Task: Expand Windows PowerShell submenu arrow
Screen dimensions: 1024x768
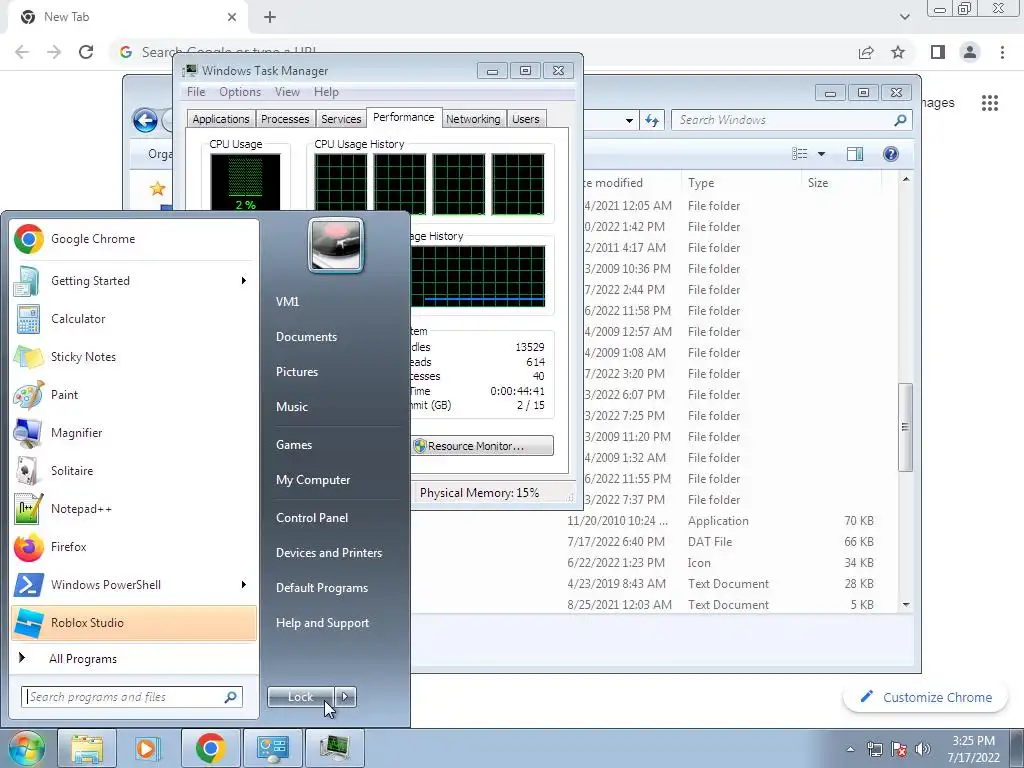Action: pyautogui.click(x=244, y=584)
